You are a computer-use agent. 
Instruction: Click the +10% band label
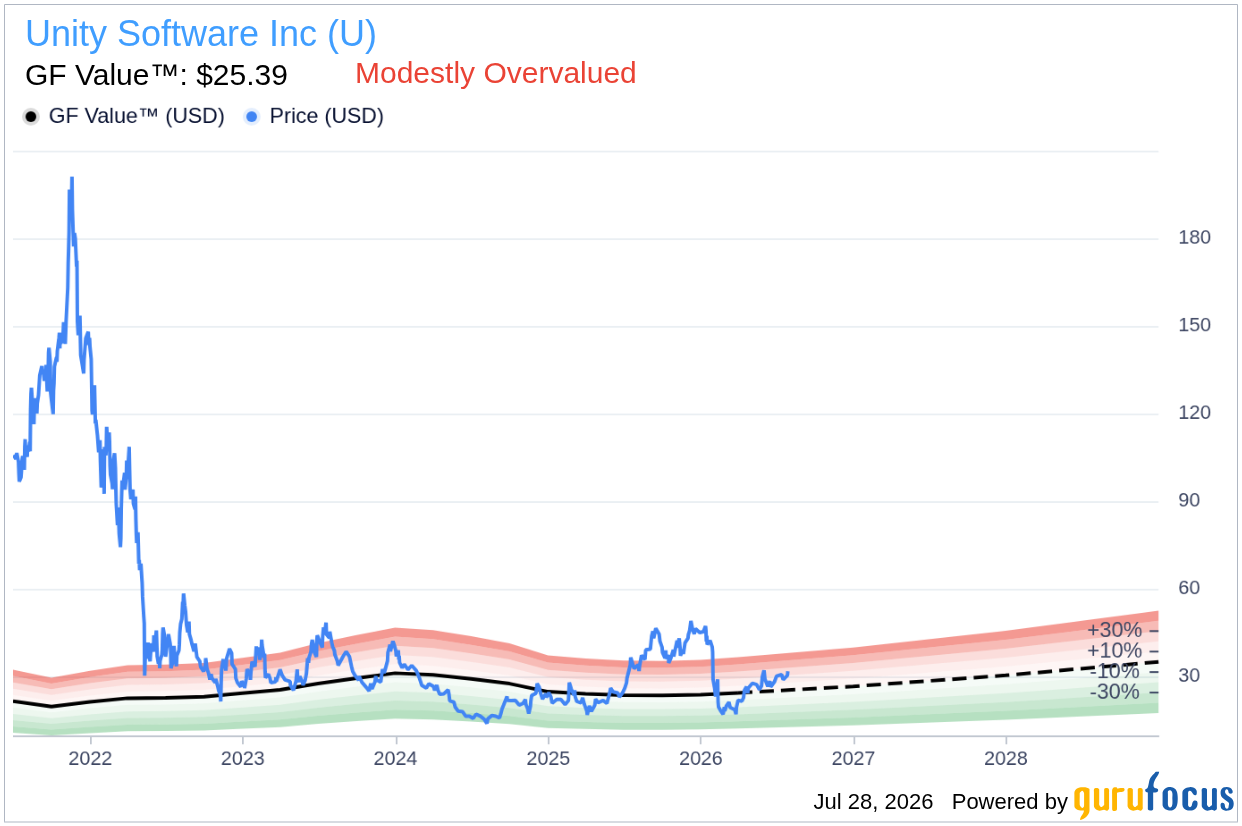(x=1114, y=651)
